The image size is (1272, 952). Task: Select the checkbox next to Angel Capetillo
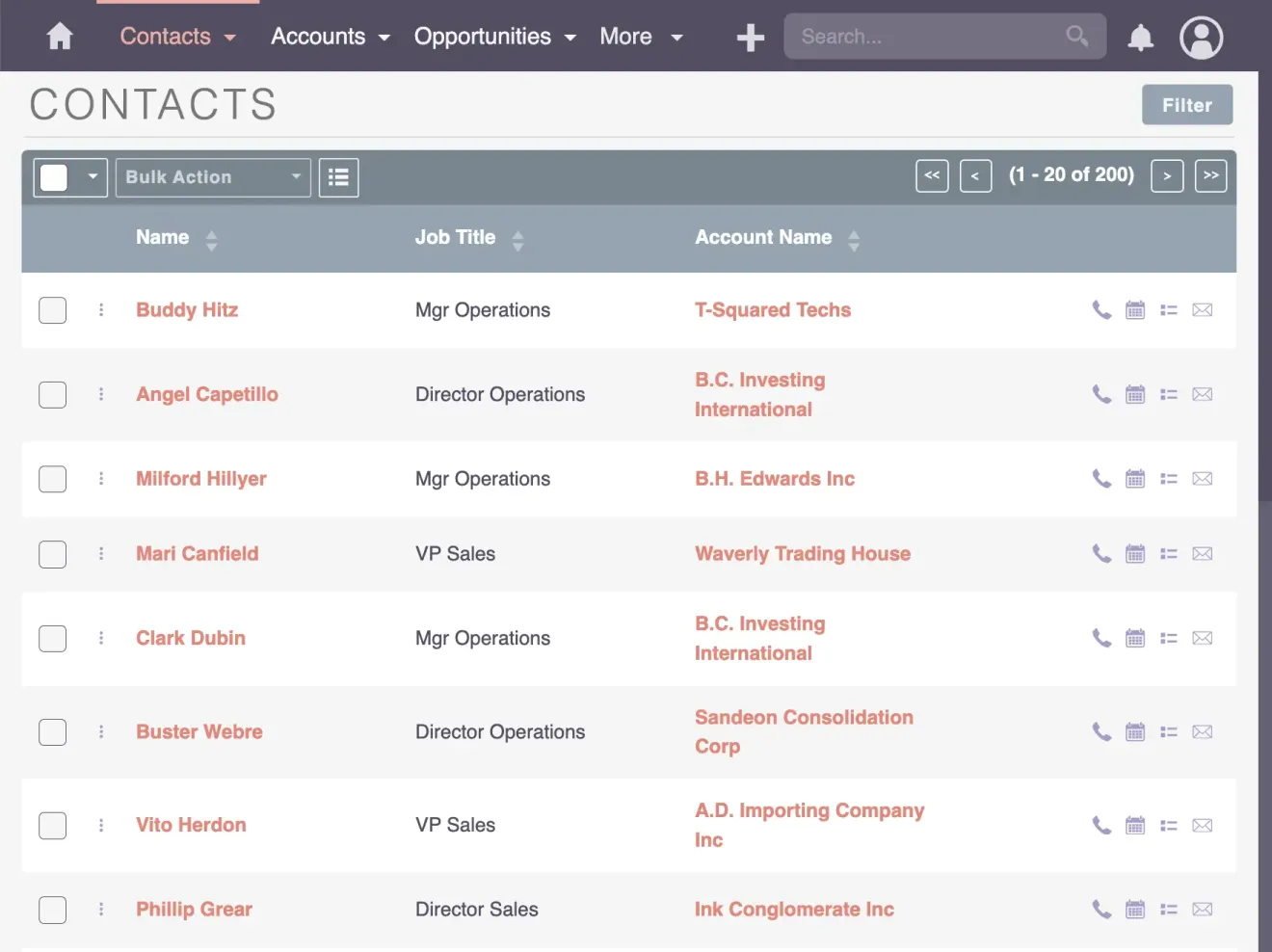click(52, 394)
